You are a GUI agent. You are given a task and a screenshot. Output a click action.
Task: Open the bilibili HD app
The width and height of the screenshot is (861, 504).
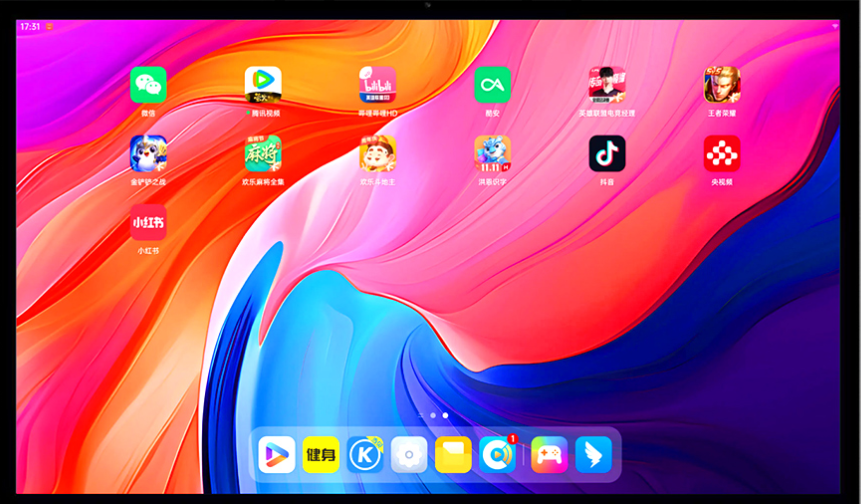[378, 86]
